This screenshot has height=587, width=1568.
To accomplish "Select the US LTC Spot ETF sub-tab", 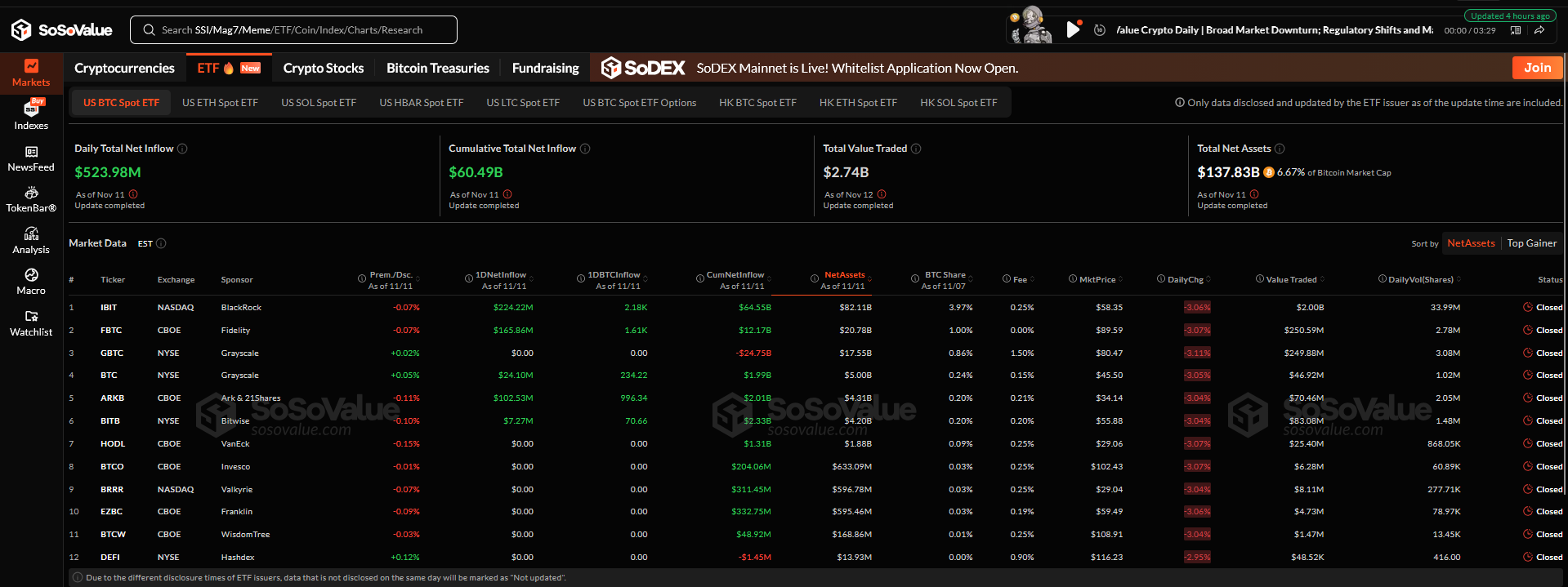I will pos(523,103).
